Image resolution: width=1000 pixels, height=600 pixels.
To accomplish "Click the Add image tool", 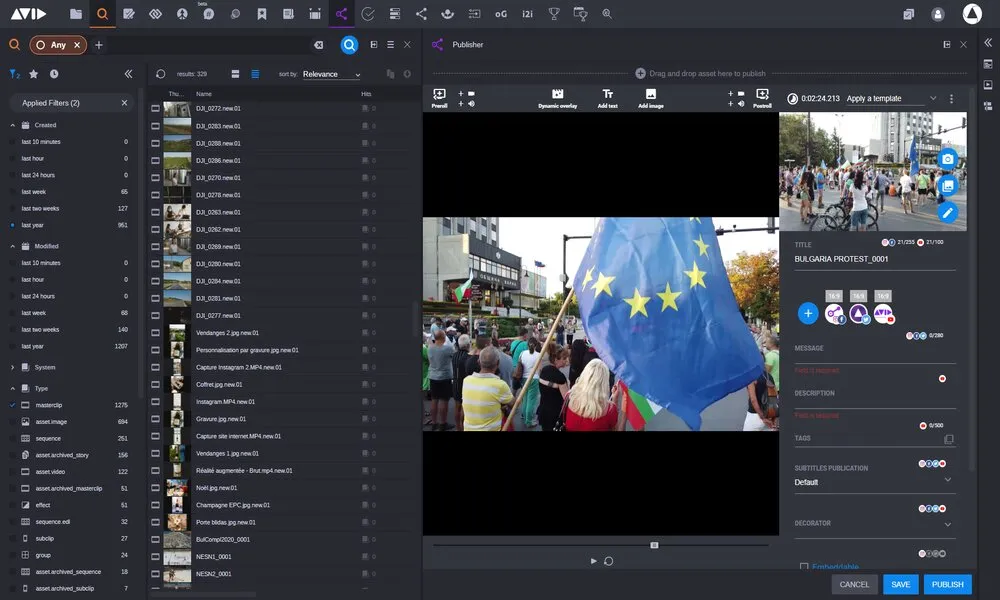I will [650, 97].
